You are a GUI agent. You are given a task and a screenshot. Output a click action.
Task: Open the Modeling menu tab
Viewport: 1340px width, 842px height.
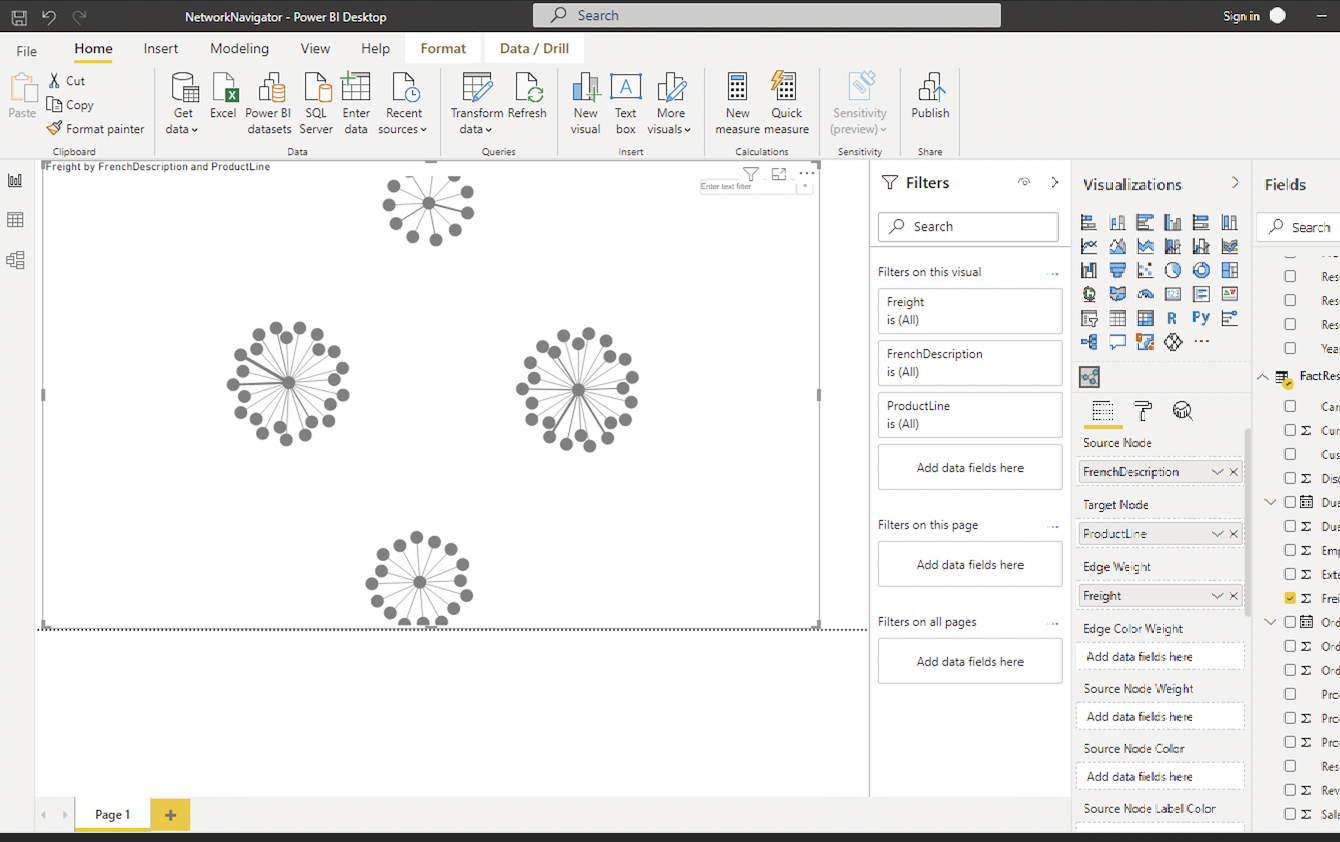(x=239, y=48)
